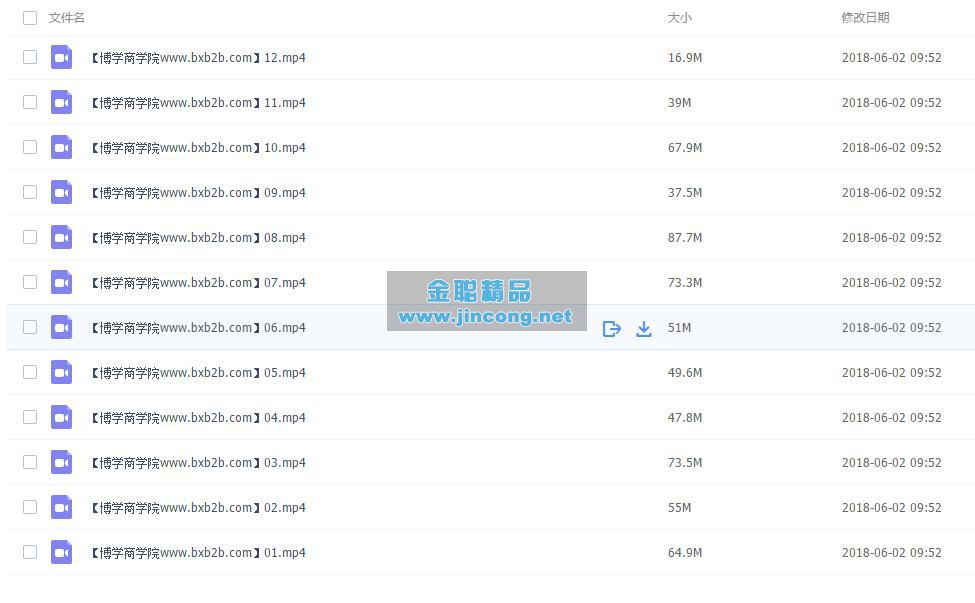Viewport: 975px width, 603px height.
Task: Select the checkbox for 02.mp4
Action: click(x=30, y=507)
